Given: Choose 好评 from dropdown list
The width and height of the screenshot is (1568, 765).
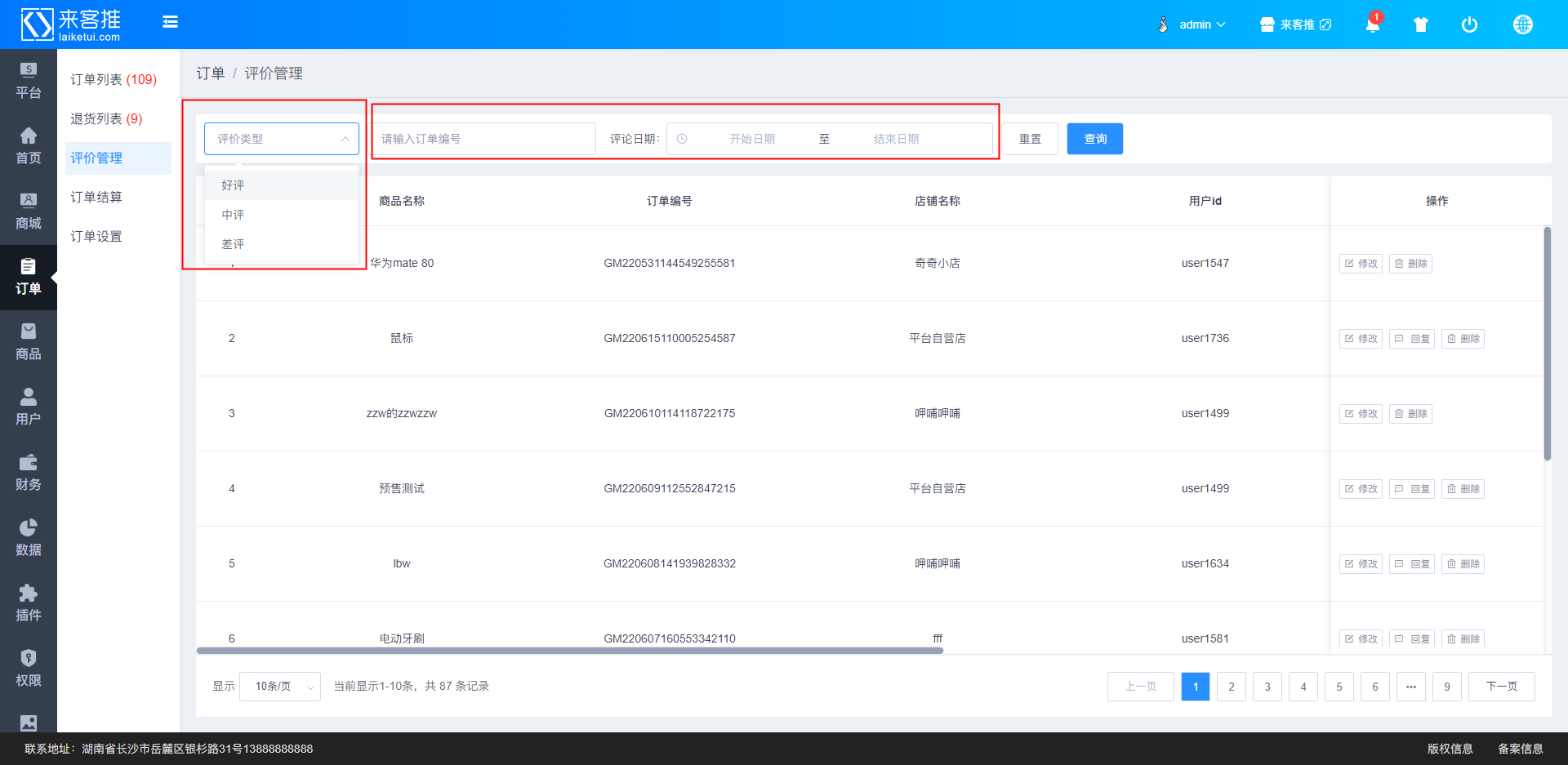Looking at the screenshot, I should (282, 185).
